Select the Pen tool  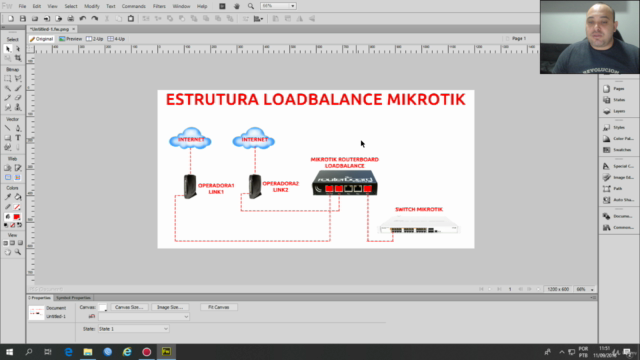pyautogui.click(x=18, y=128)
